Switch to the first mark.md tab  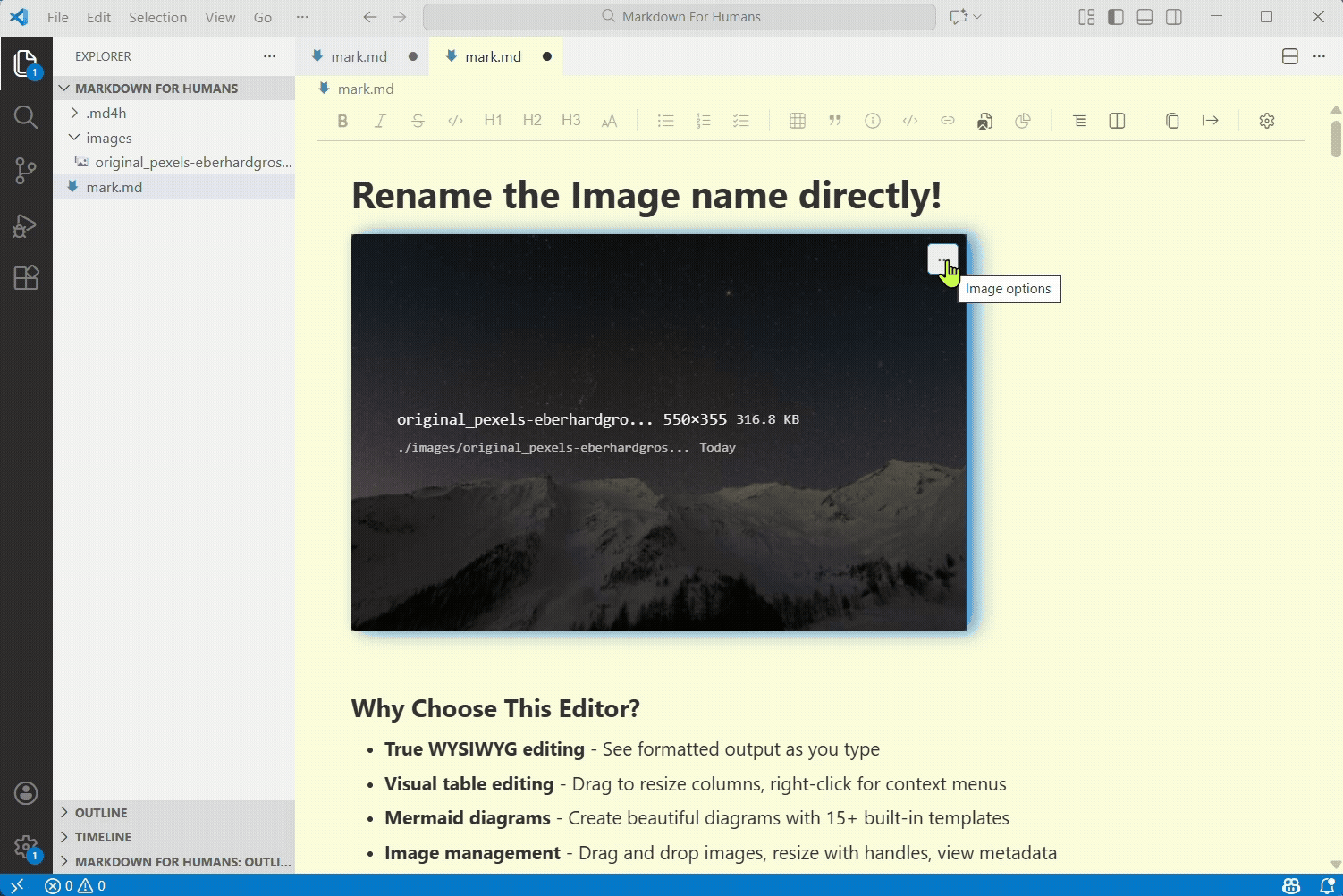pos(358,55)
